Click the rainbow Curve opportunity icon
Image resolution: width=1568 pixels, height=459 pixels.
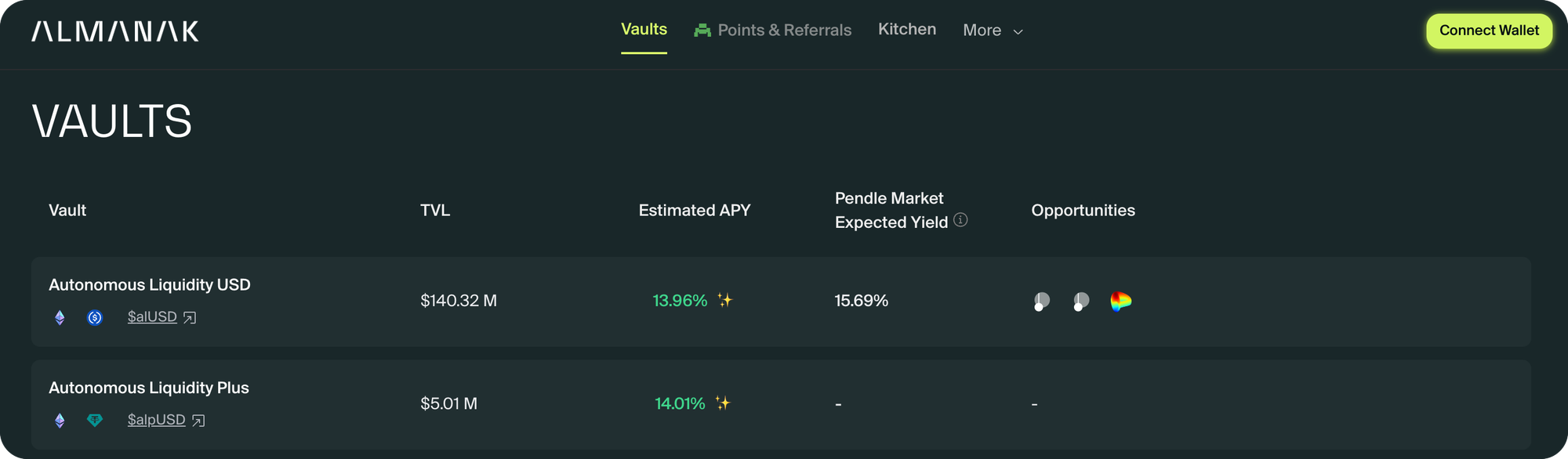coord(1121,301)
